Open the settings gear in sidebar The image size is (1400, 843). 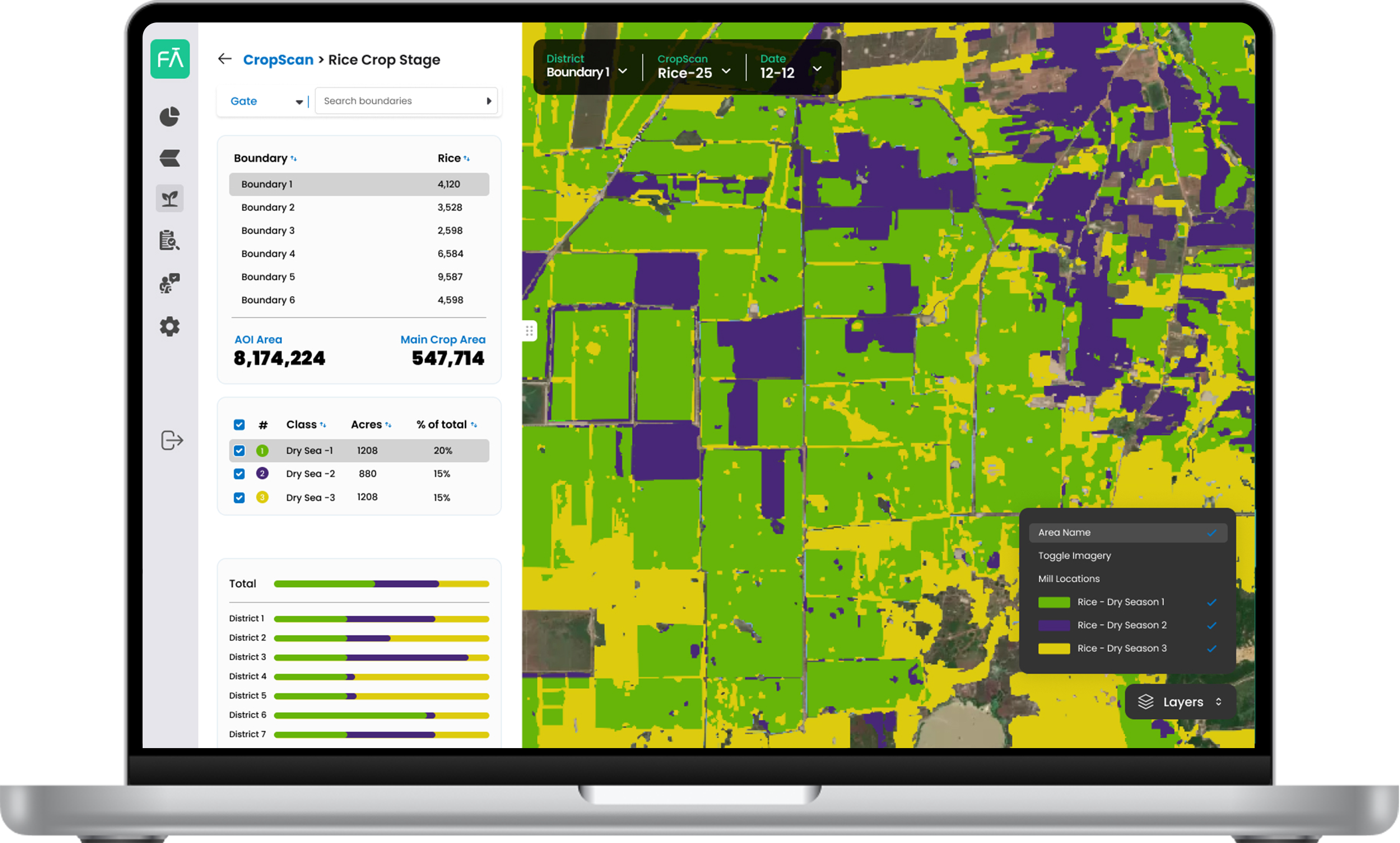click(169, 327)
